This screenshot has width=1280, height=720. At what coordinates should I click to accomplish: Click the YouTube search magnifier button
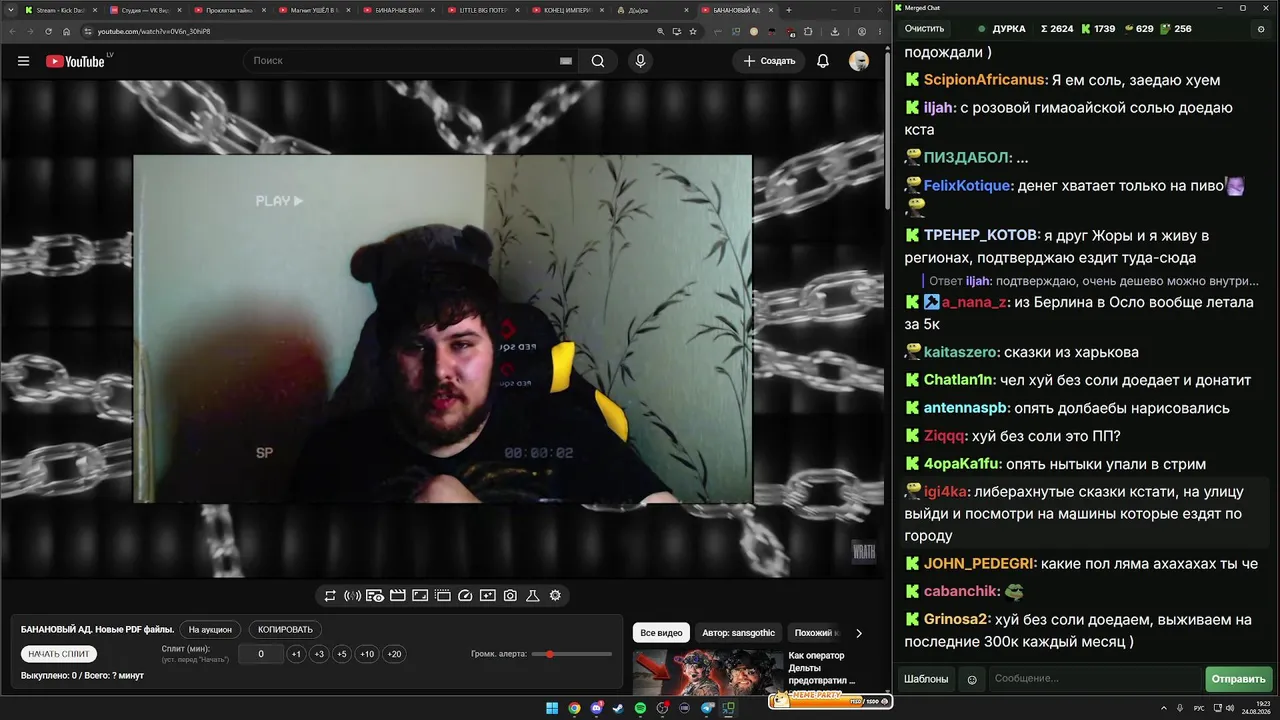point(598,61)
